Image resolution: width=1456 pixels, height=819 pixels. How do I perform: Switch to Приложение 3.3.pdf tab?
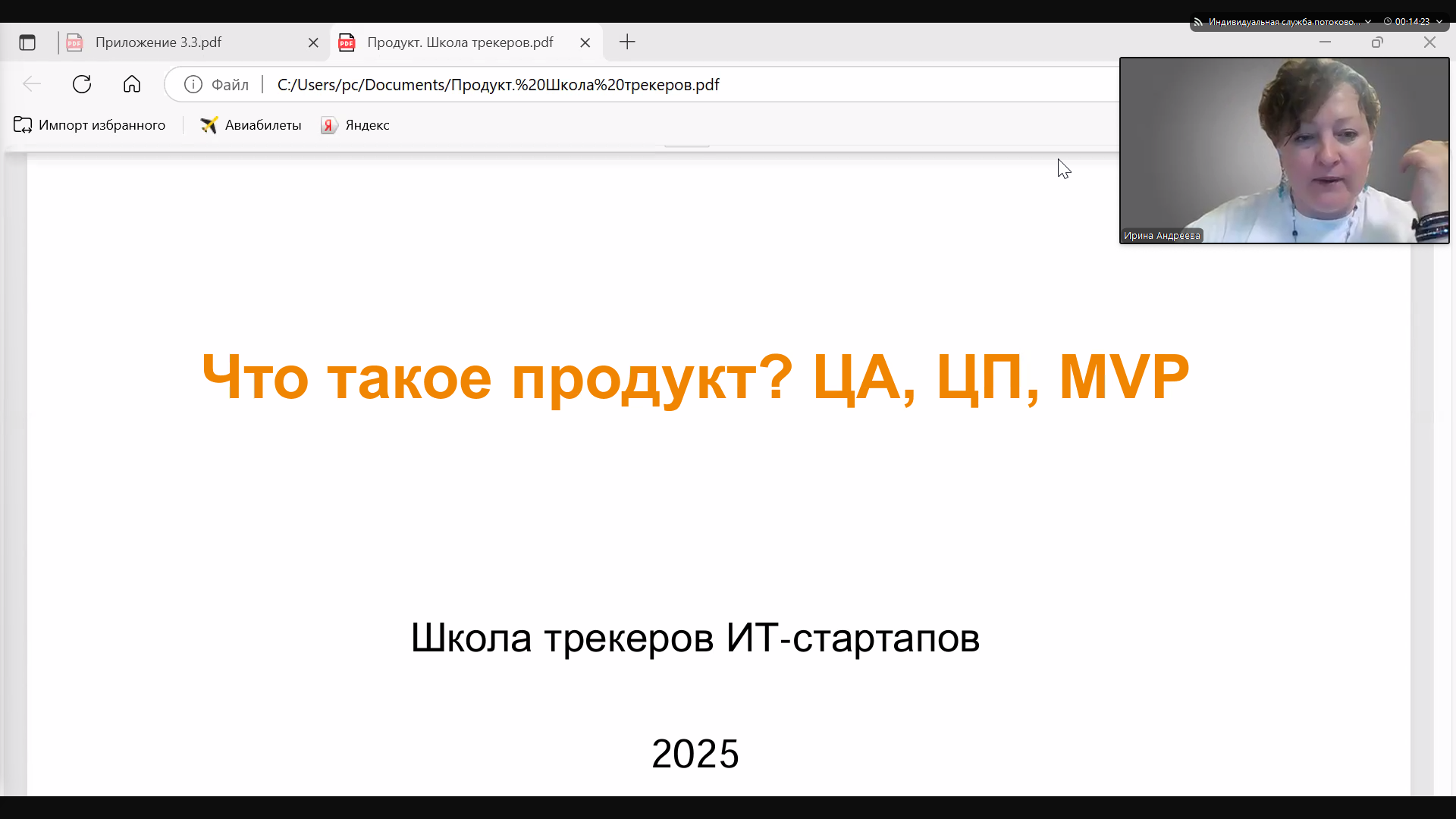[158, 42]
